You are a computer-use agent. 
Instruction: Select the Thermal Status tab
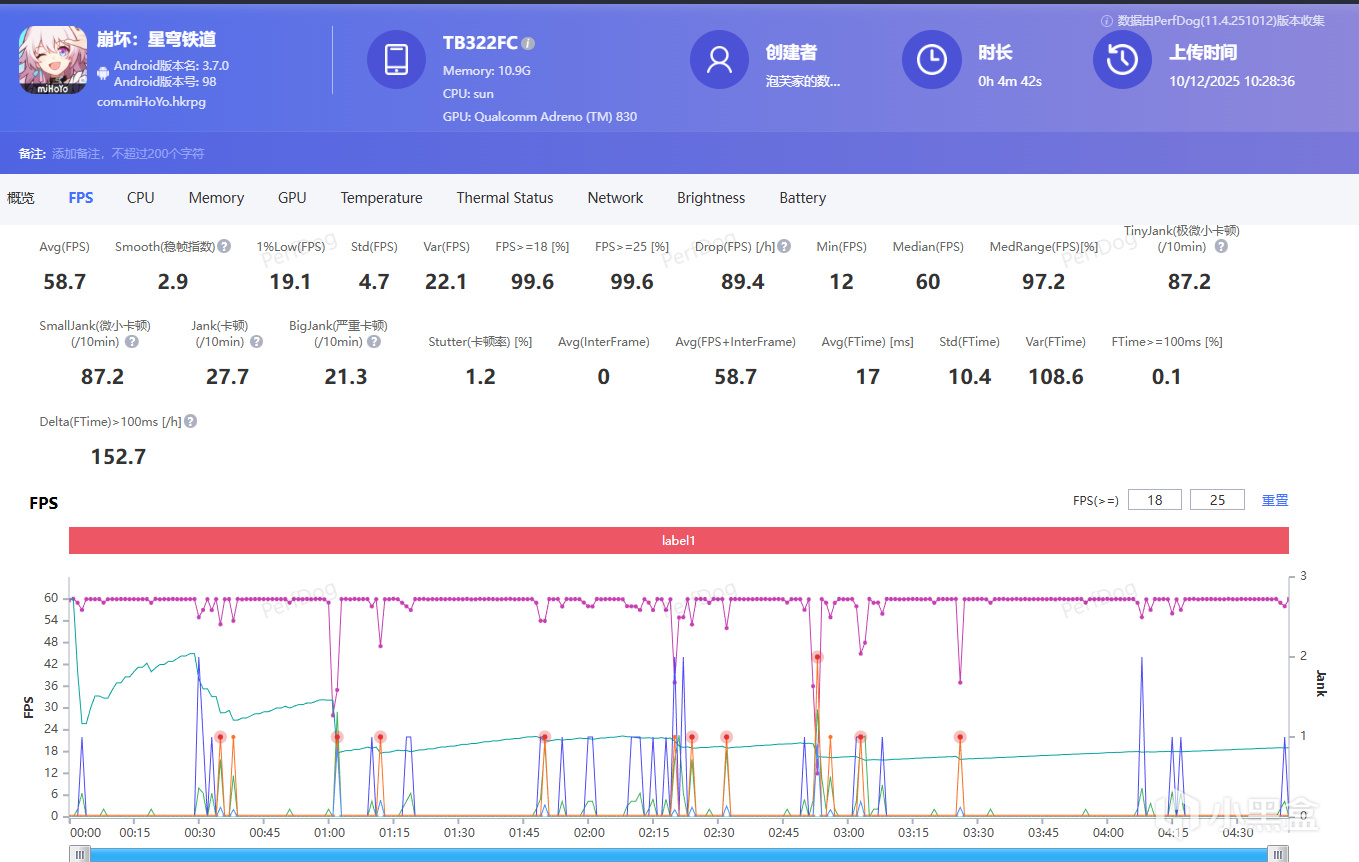coord(505,198)
